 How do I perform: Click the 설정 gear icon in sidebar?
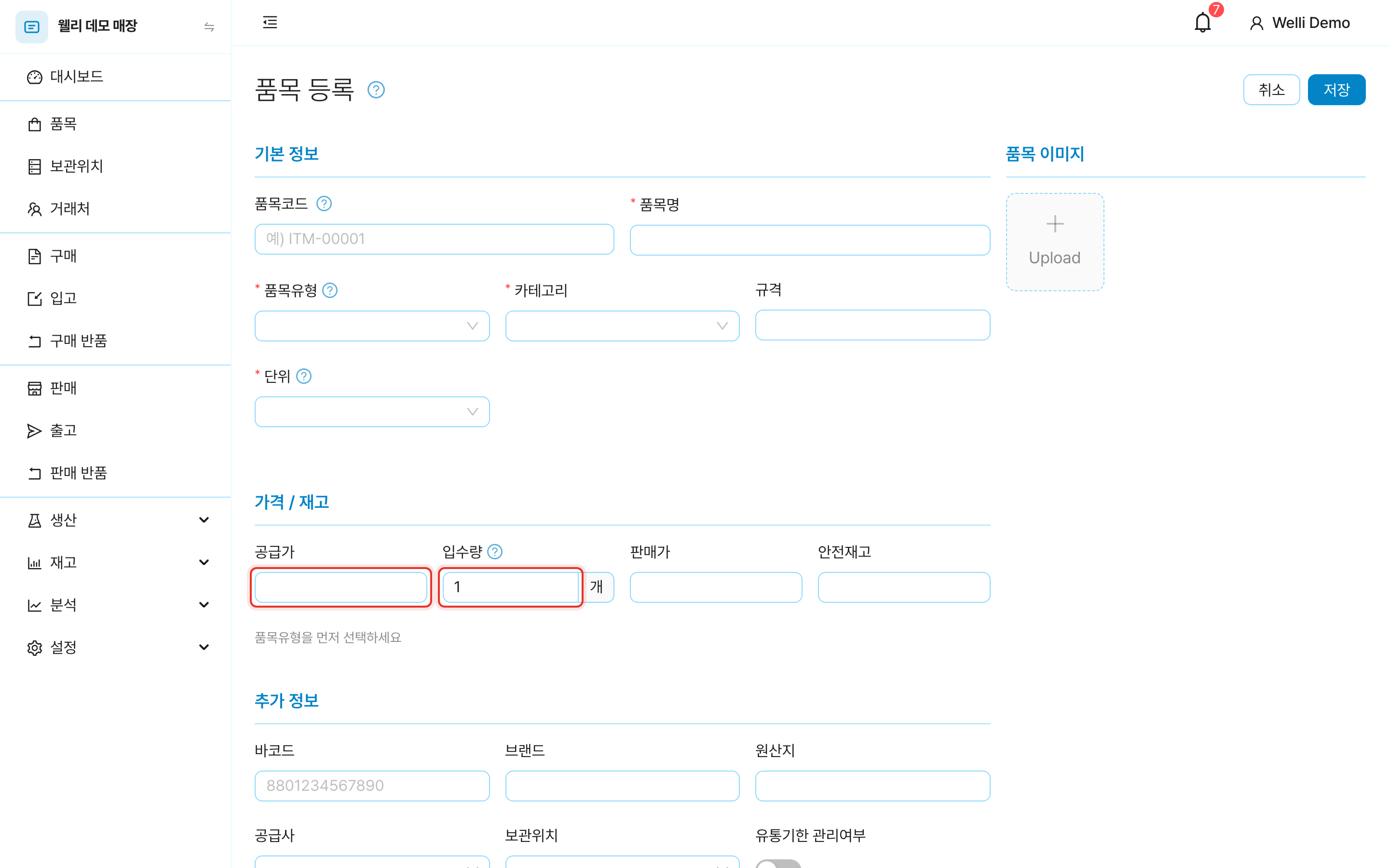pos(34,648)
